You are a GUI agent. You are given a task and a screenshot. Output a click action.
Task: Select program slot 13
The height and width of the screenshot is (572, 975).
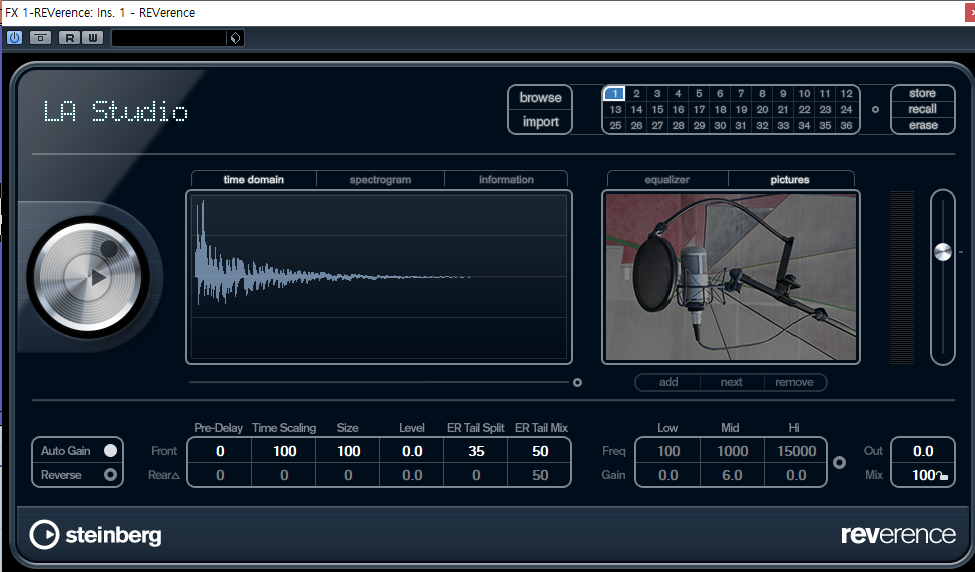pos(615,109)
